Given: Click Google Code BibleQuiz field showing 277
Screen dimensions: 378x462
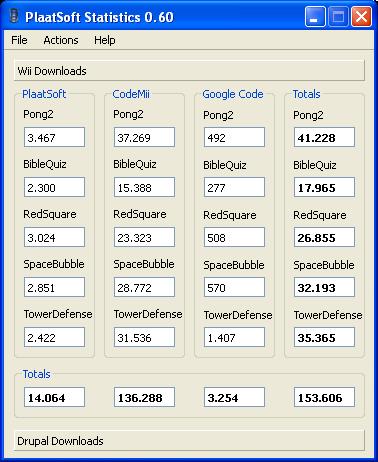Looking at the screenshot, I should coord(234,187).
